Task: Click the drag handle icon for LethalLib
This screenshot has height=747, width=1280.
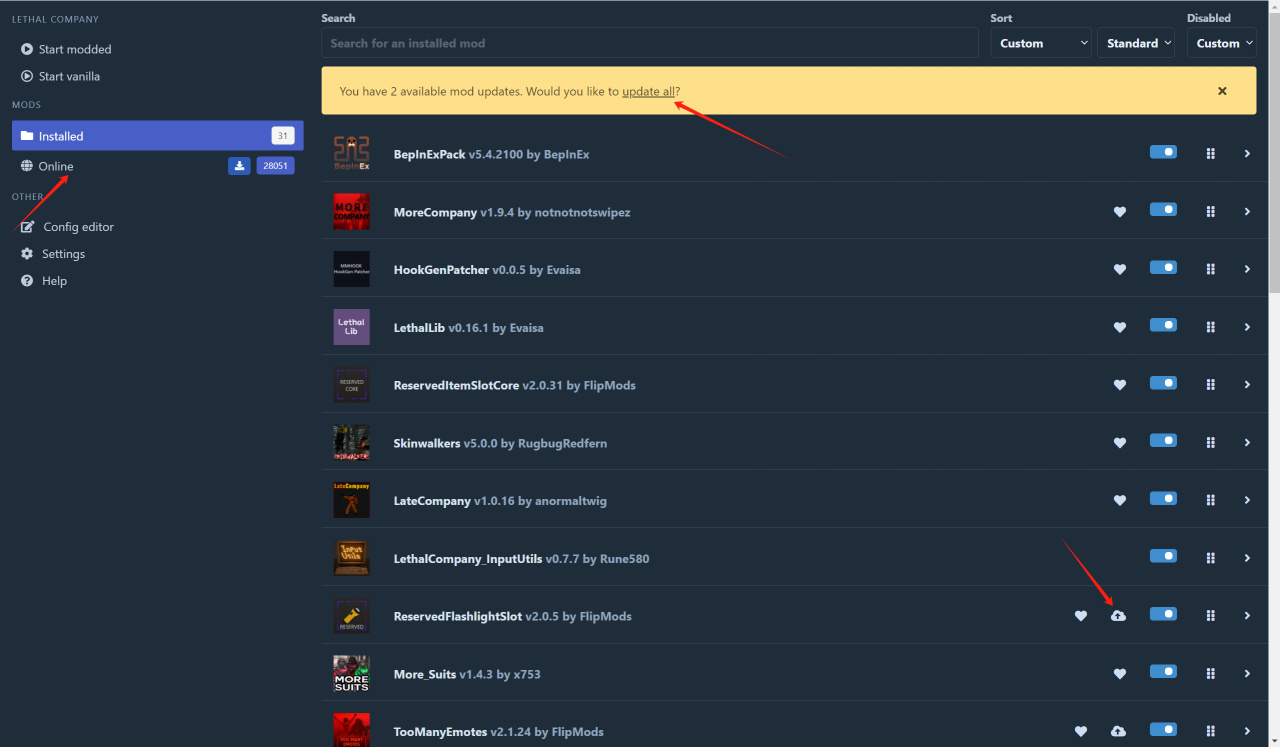Action: point(1210,327)
